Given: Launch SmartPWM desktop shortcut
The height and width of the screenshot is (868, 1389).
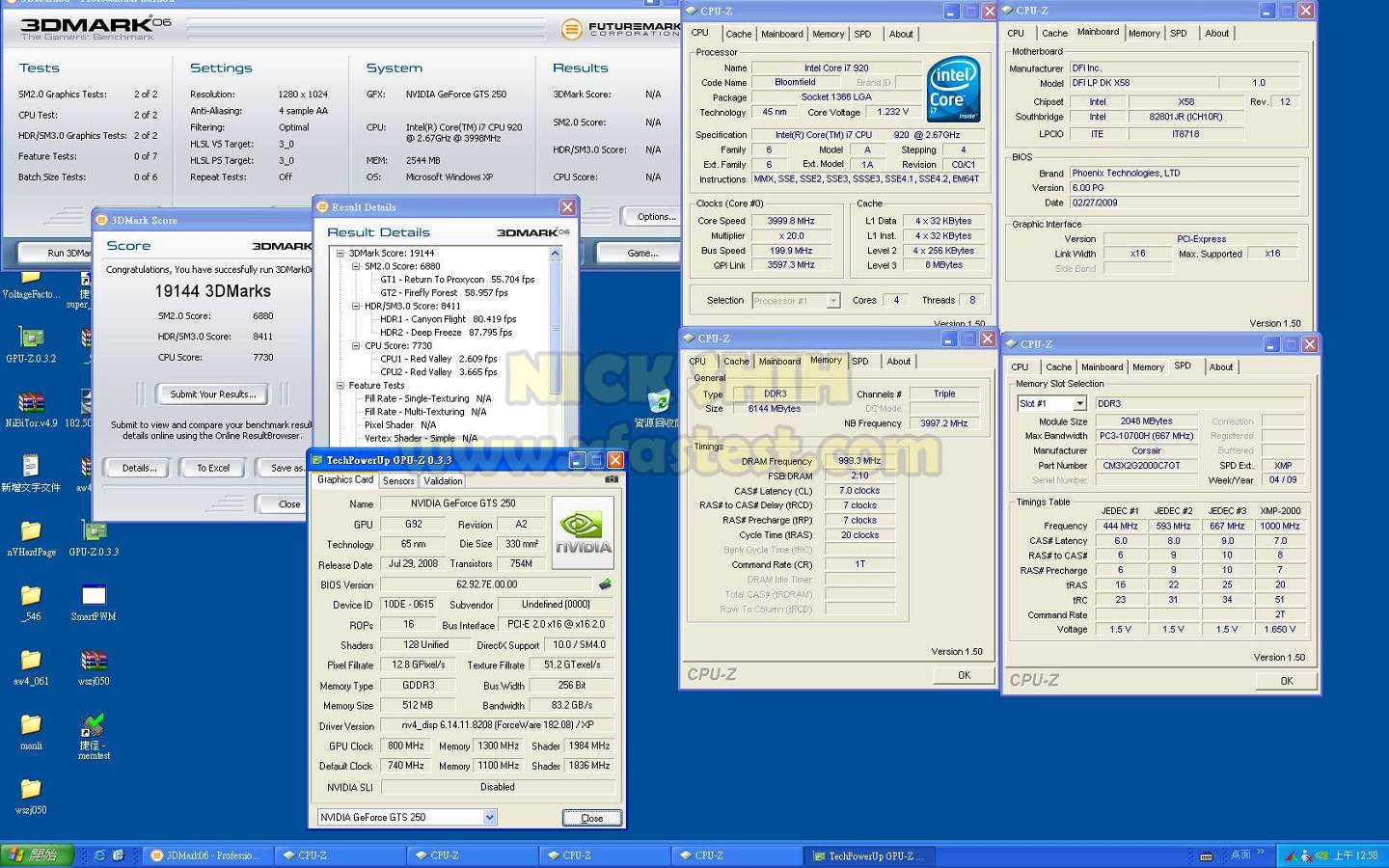Looking at the screenshot, I should point(94,596).
